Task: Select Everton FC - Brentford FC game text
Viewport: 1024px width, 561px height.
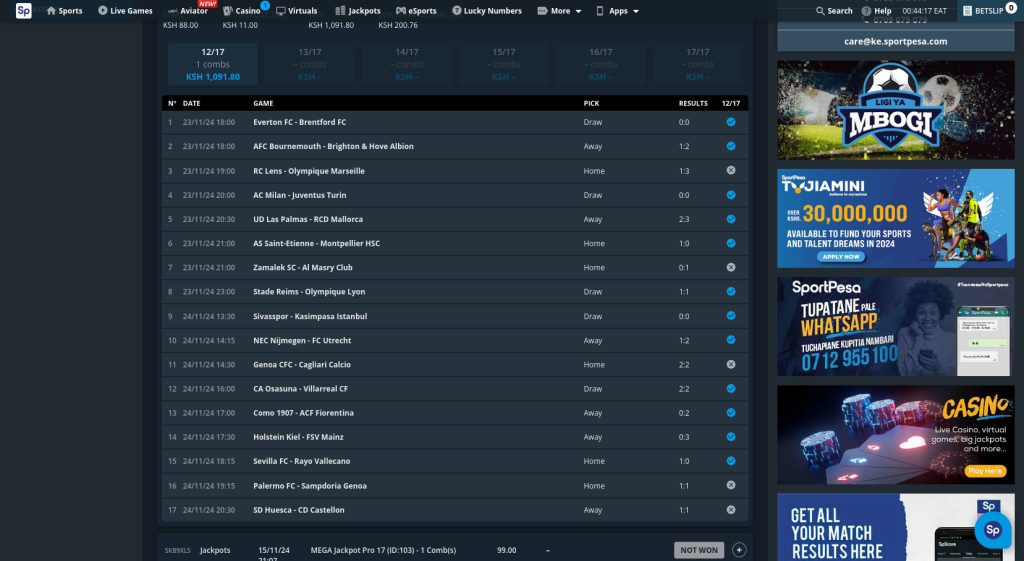Action: pos(300,122)
